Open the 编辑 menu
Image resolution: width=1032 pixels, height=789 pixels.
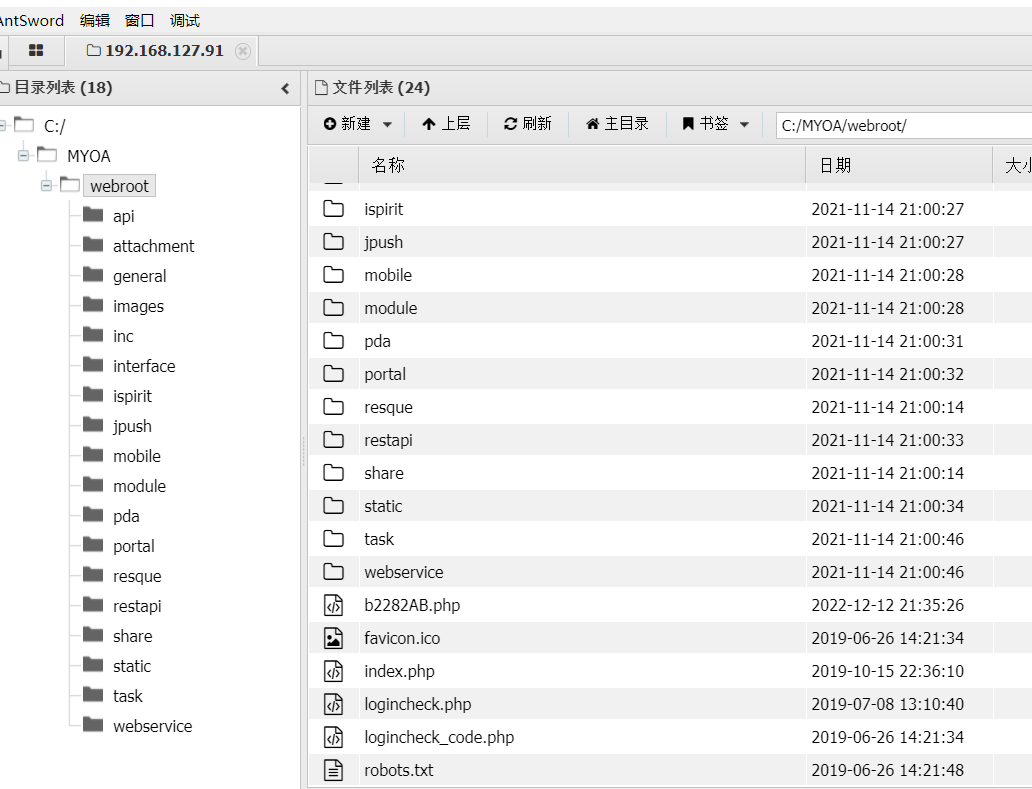[x=95, y=20]
